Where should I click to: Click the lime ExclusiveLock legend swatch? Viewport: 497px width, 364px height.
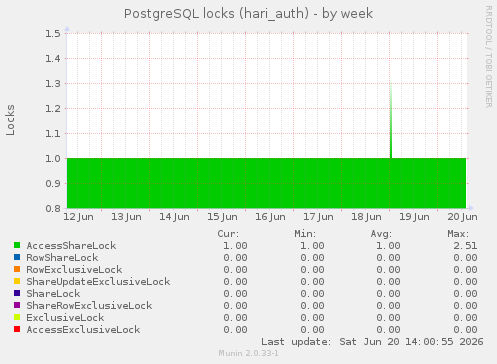click(x=17, y=317)
